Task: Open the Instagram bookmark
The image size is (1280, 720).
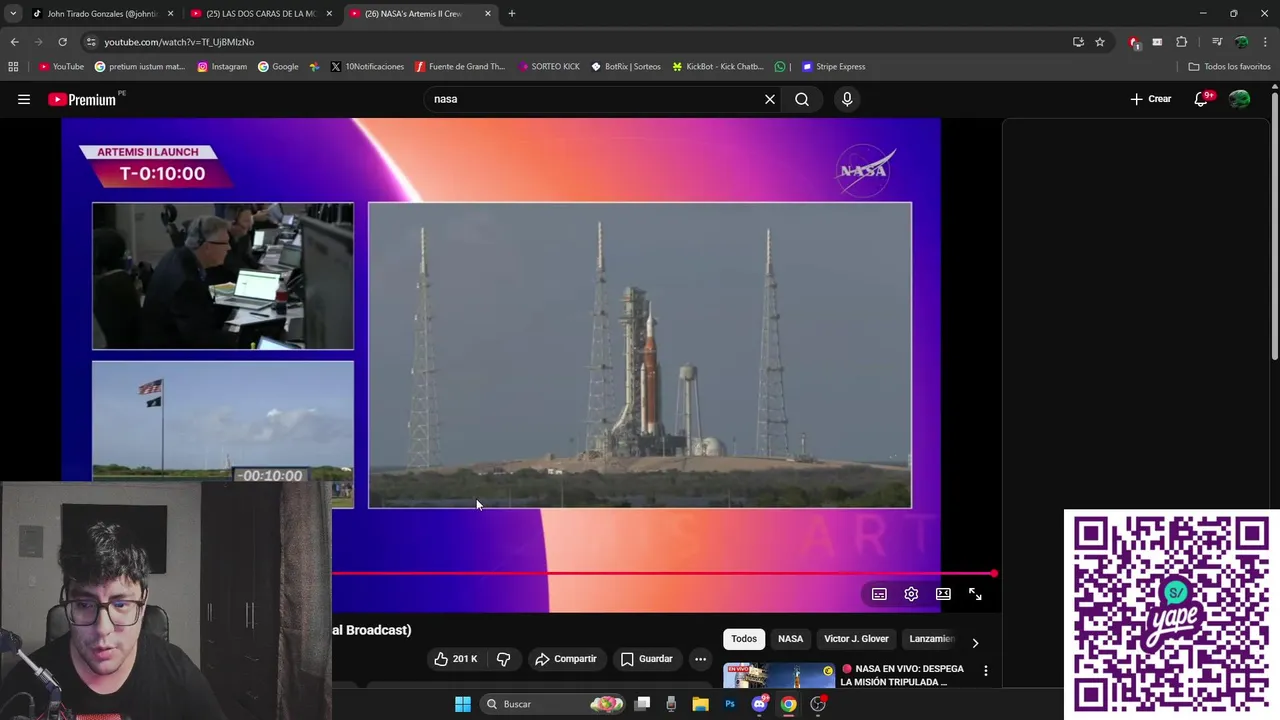Action: pyautogui.click(x=222, y=67)
